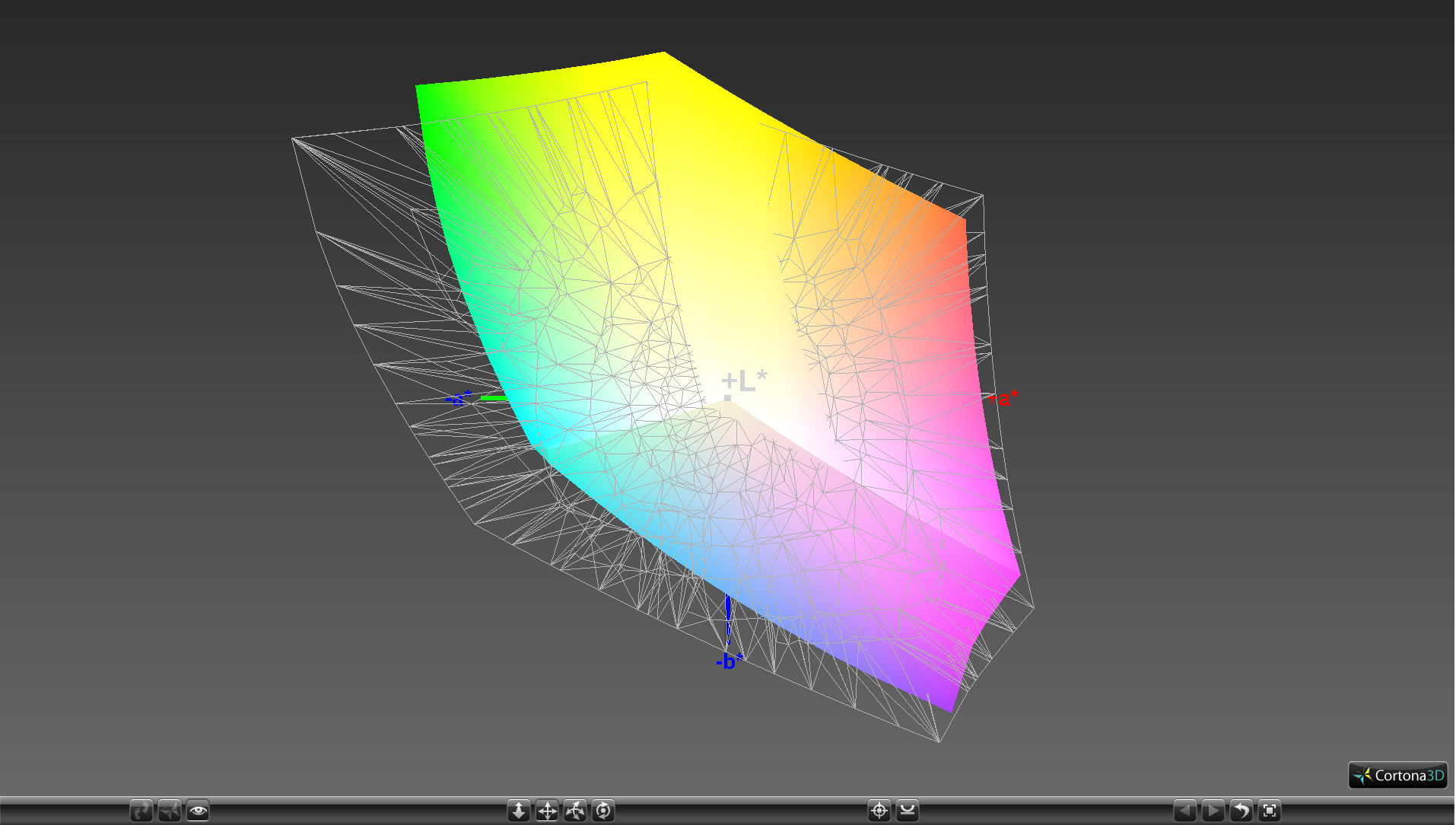Activate the Examine (eye) navigation mode
1456x825 pixels.
198,811
